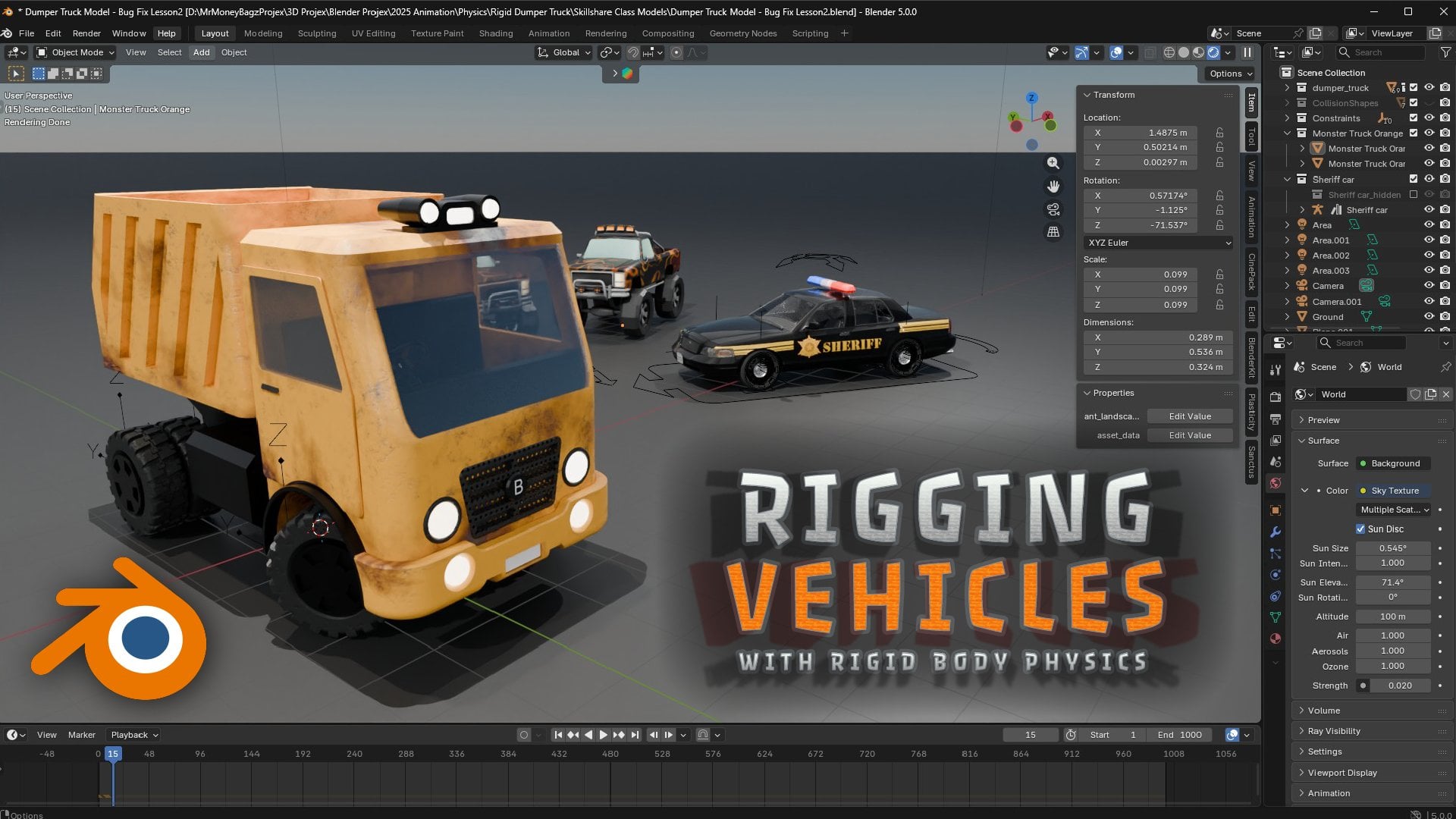Image resolution: width=1456 pixels, height=819 pixels.
Task: Switch to orthographic/perspective grid icon
Action: 1053,232
